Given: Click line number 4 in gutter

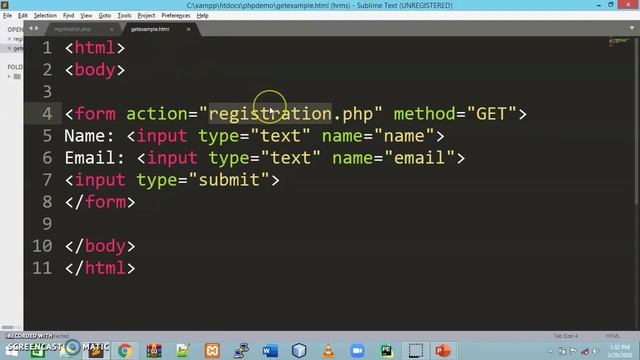Looking at the screenshot, I should click(47, 114).
